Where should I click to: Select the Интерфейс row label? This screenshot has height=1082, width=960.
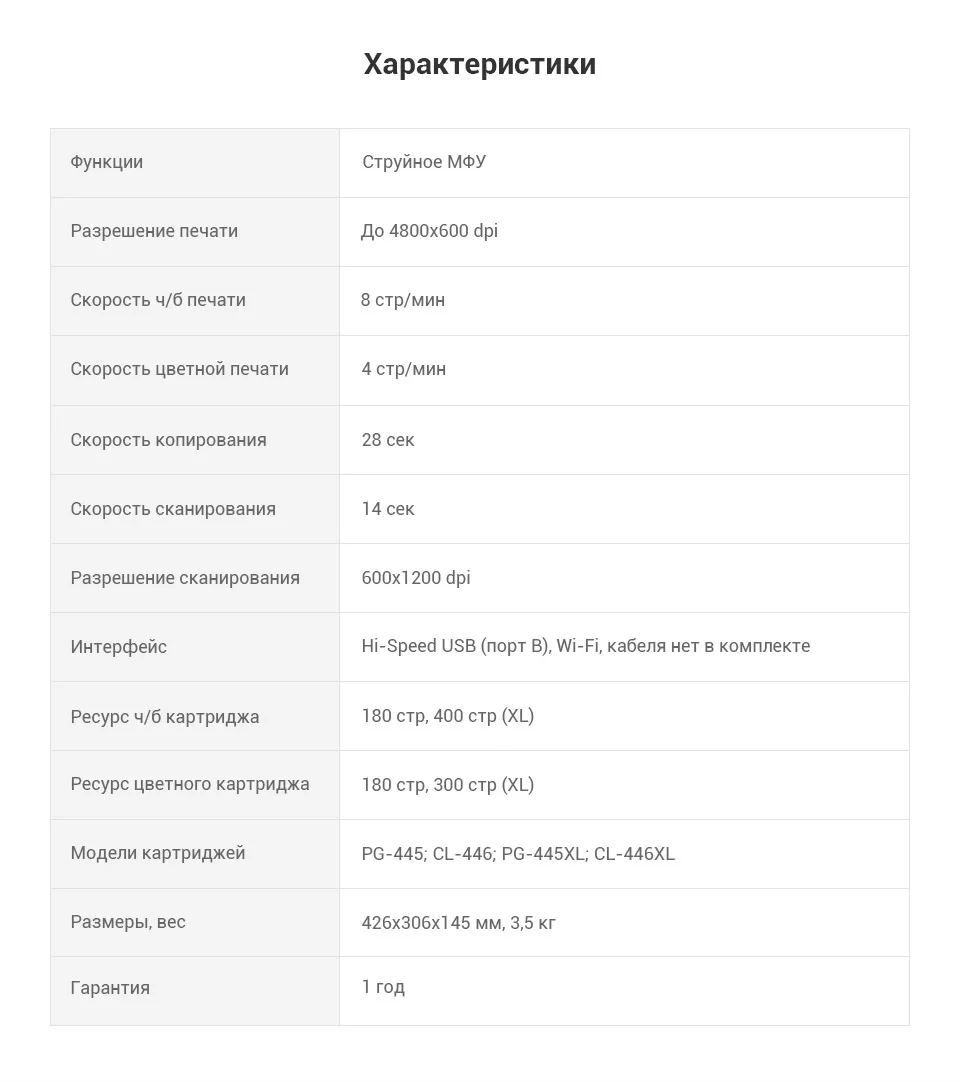click(119, 647)
